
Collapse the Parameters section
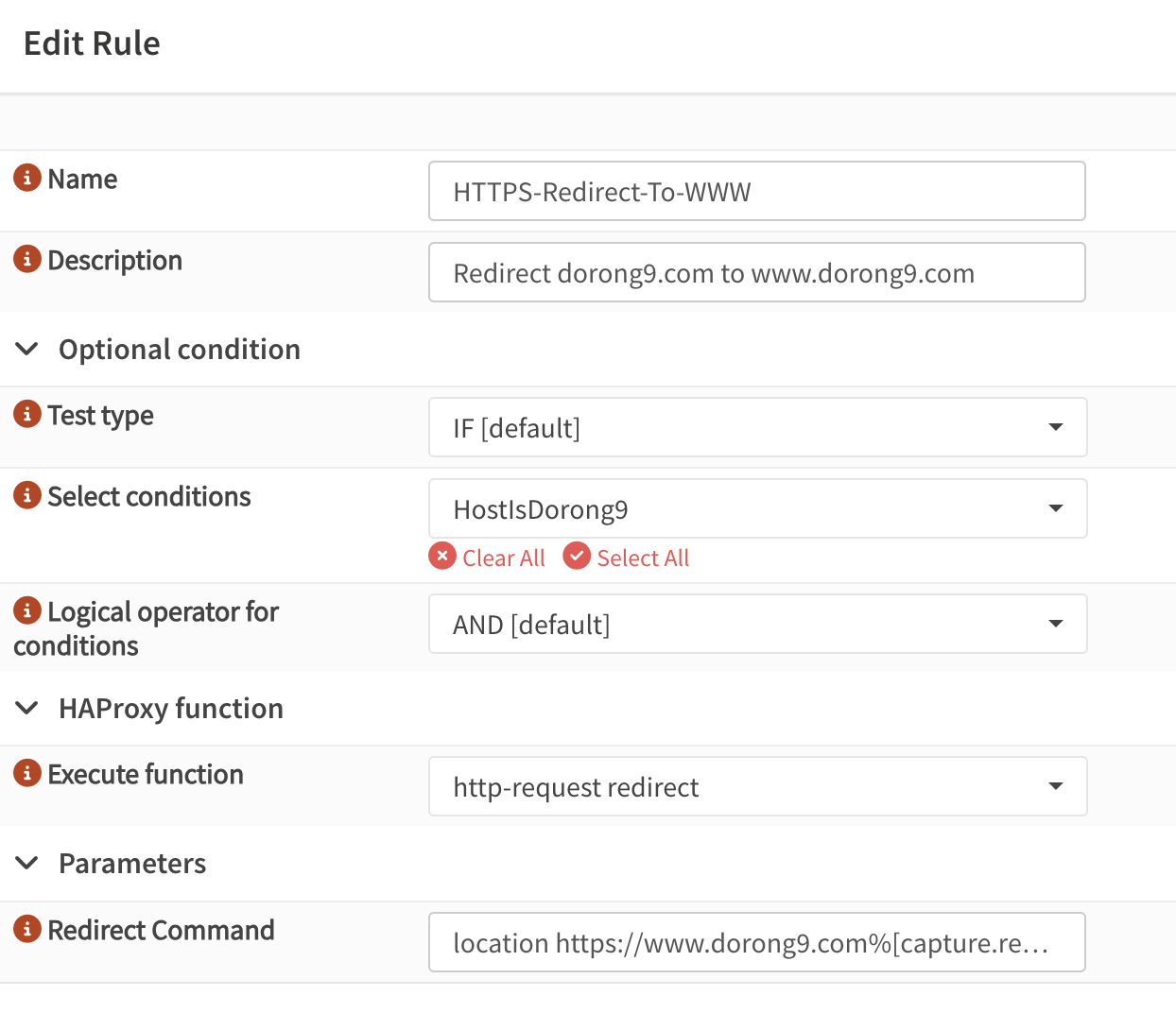(27, 864)
